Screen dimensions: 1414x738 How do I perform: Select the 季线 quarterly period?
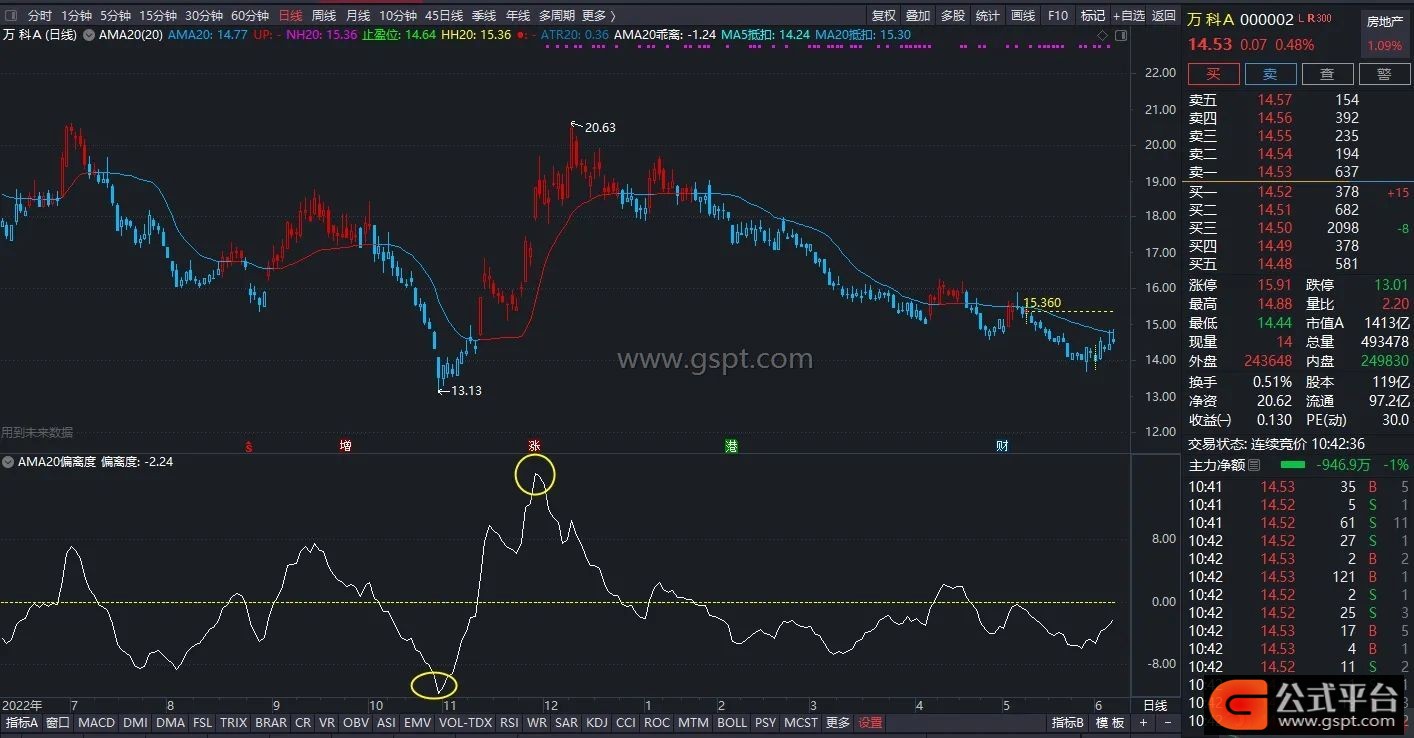[x=484, y=15]
